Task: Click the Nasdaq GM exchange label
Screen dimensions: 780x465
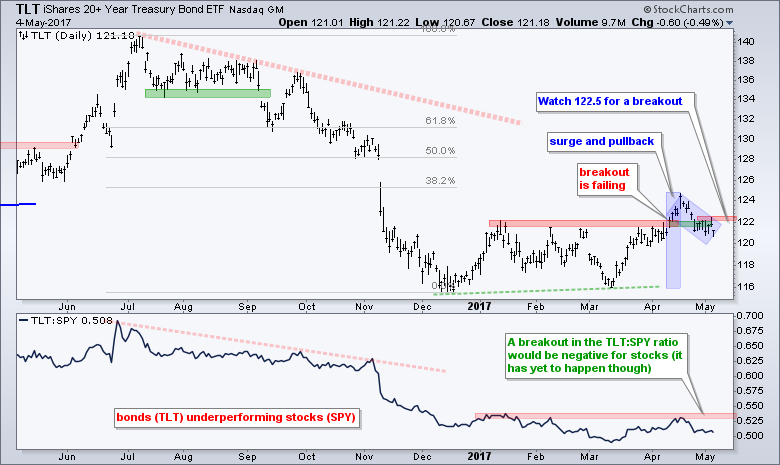Action: (256, 9)
